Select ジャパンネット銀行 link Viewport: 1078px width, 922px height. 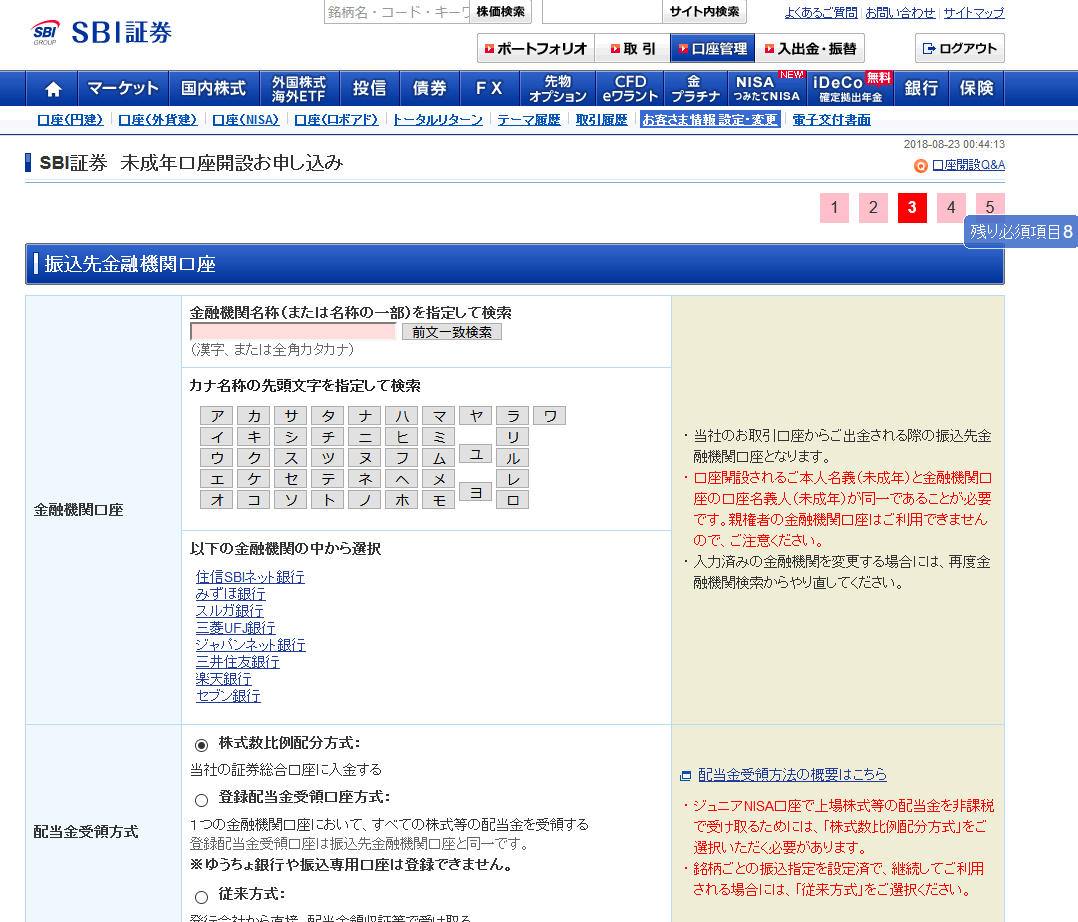coord(251,645)
